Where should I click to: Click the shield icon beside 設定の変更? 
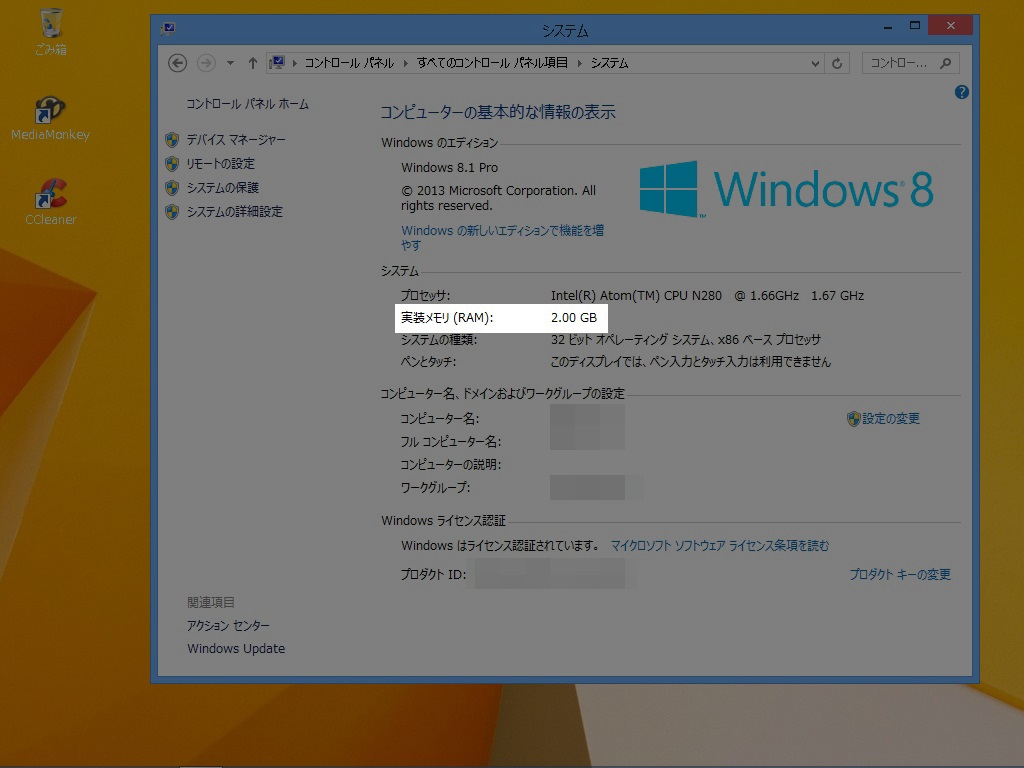click(x=854, y=419)
